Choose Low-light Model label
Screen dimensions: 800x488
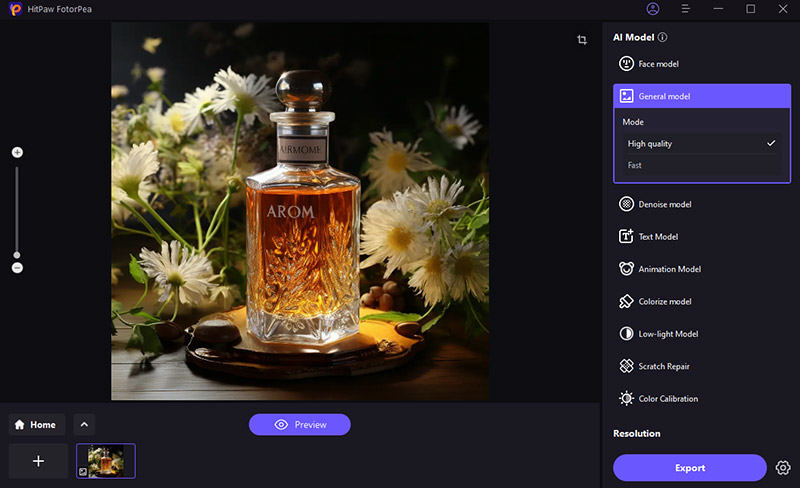pyautogui.click(x=668, y=334)
